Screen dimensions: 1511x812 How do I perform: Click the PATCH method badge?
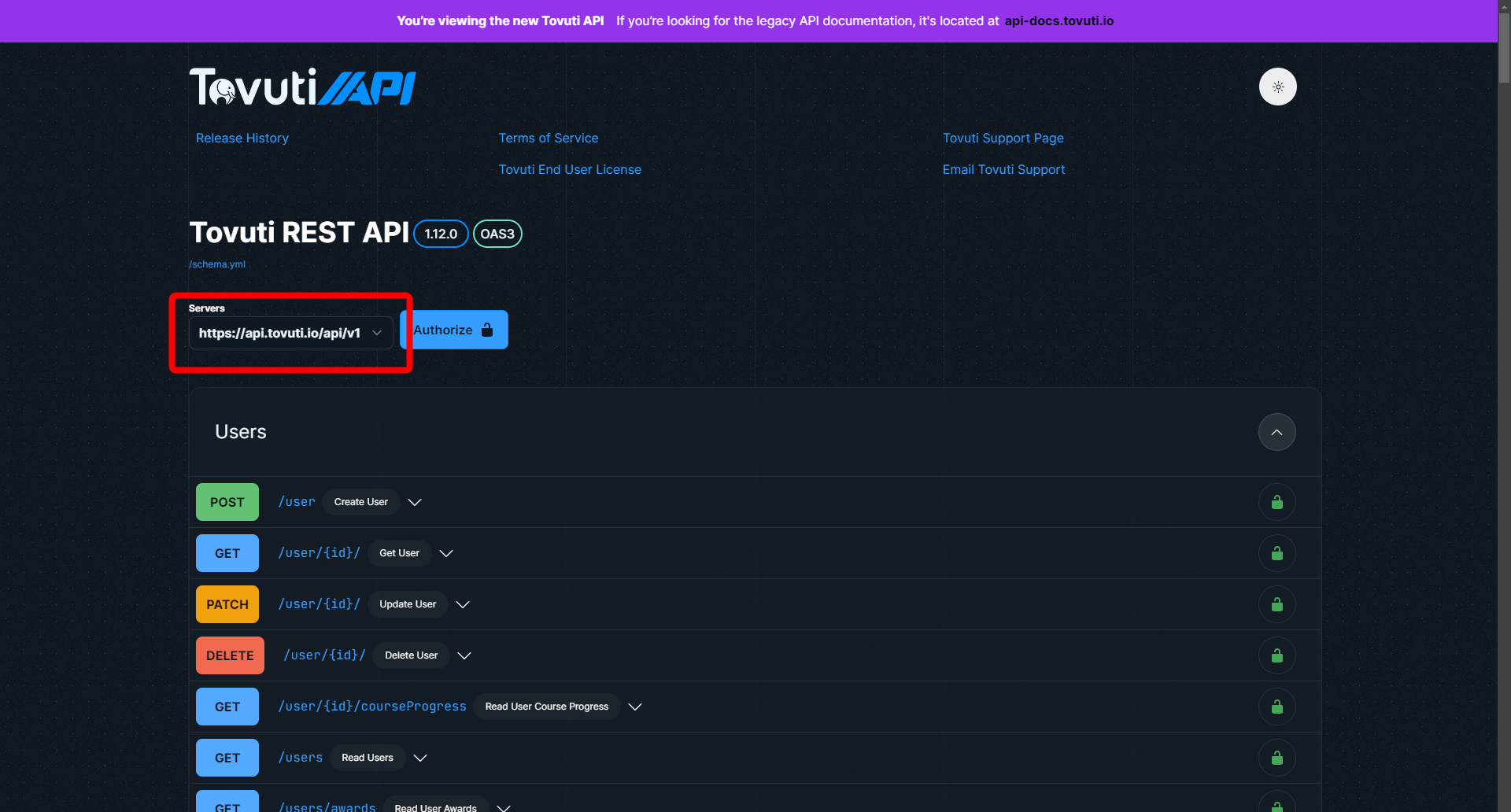pos(227,604)
